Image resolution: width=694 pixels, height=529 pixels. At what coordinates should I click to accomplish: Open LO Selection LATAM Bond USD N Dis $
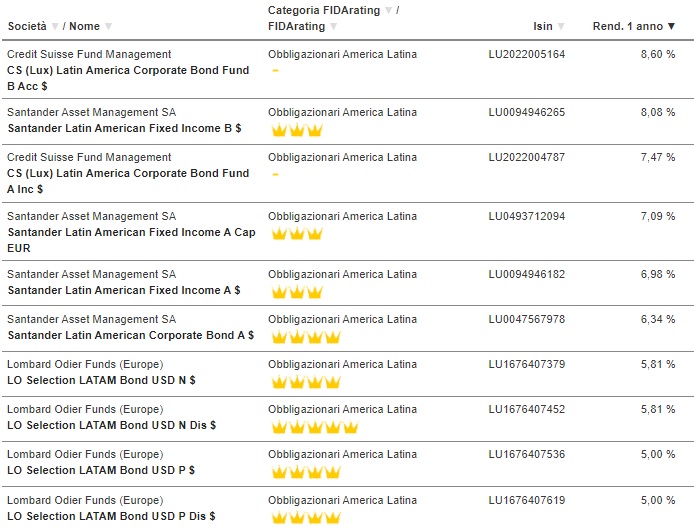point(112,425)
